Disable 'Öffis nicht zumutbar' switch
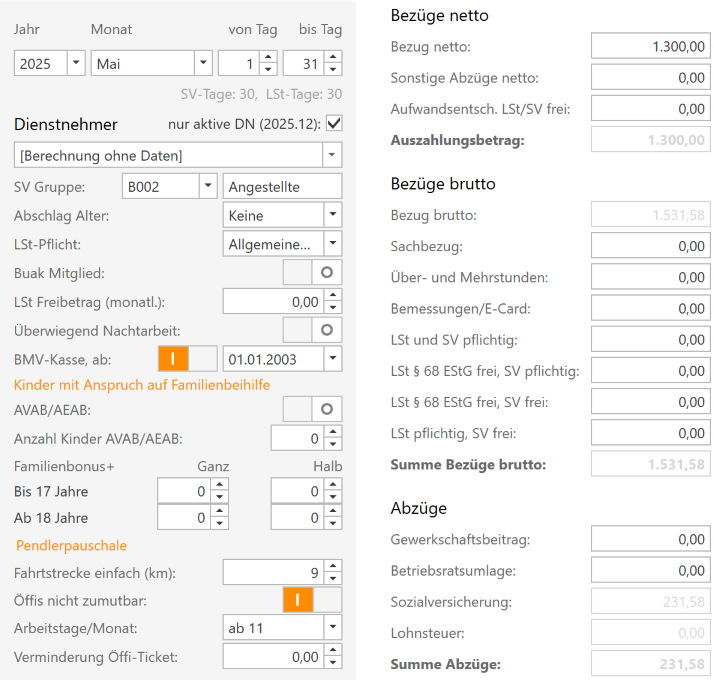The width and height of the screenshot is (714, 680). coord(312,600)
